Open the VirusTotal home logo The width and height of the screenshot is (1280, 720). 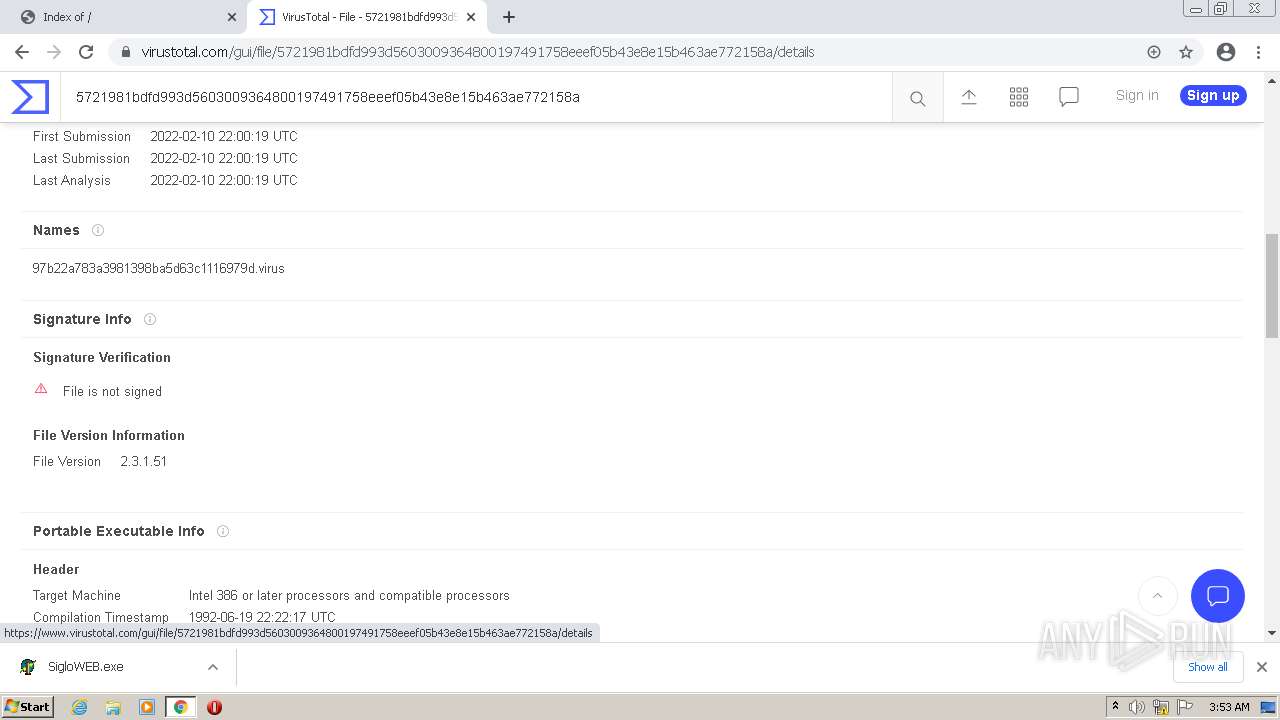(x=30, y=97)
